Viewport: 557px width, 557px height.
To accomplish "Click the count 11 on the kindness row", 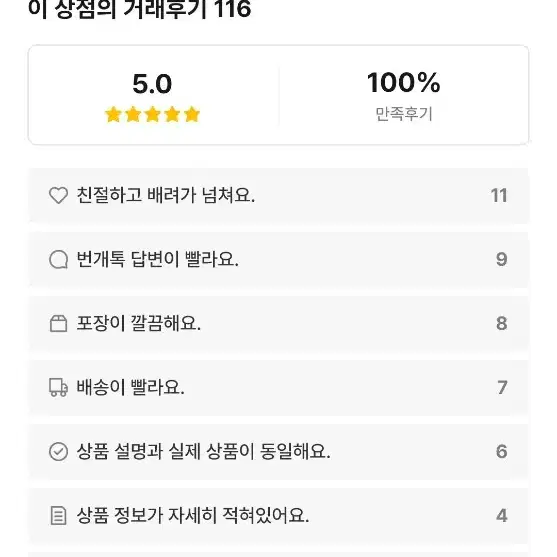I will click(x=499, y=195).
